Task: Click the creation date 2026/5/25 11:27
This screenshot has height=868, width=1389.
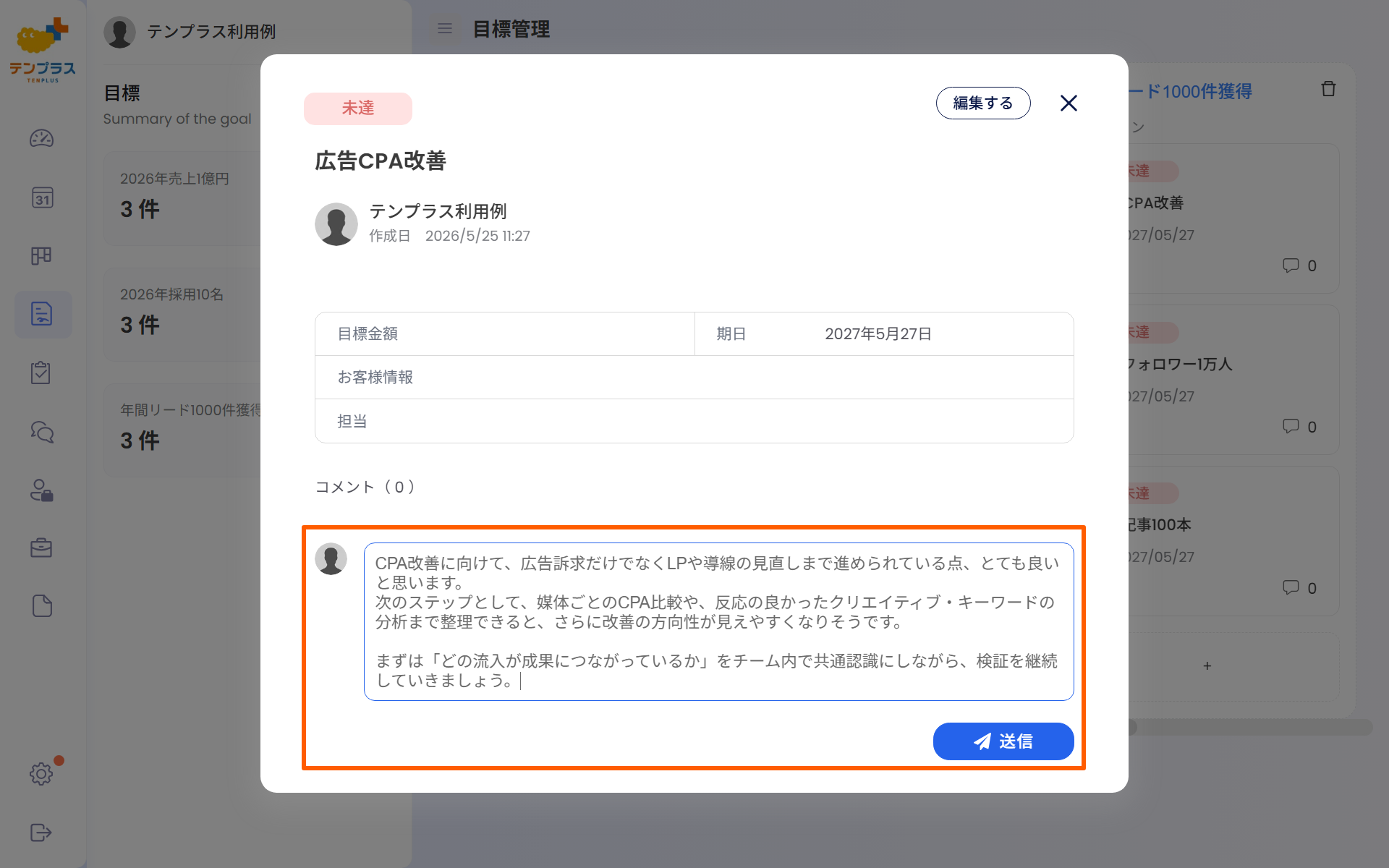Action: point(477,236)
